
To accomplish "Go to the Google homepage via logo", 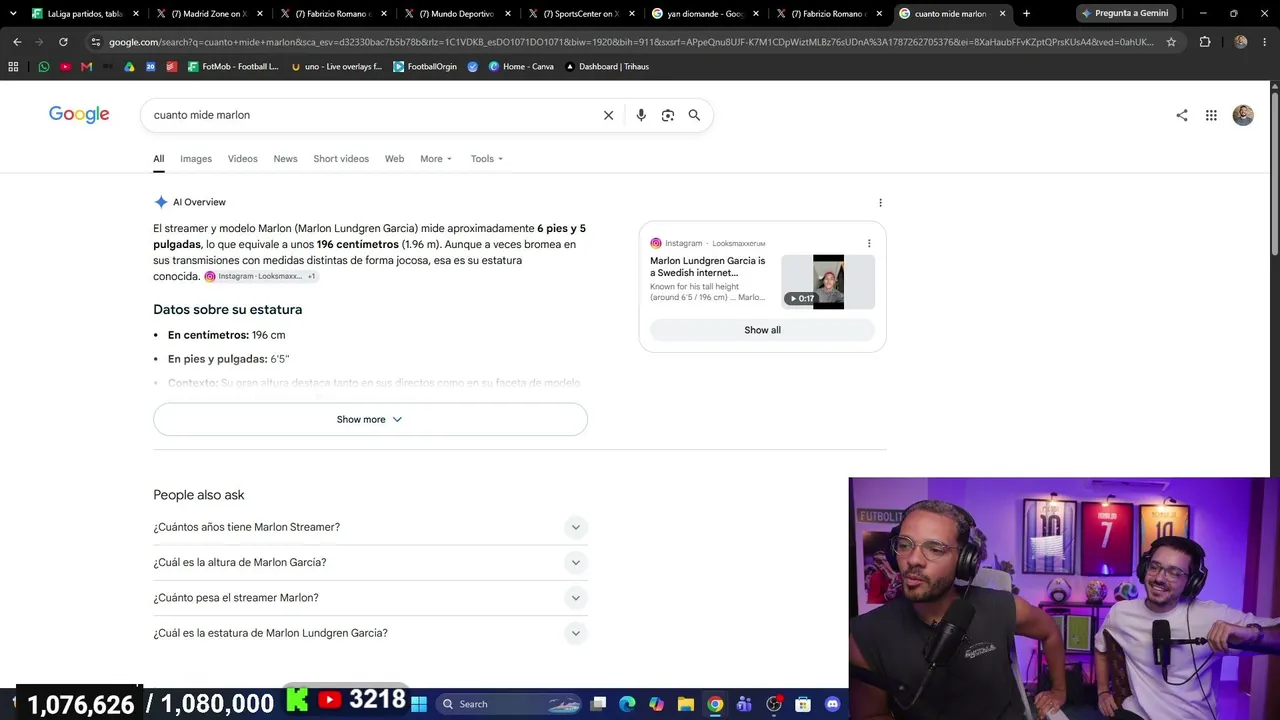I will click(79, 115).
